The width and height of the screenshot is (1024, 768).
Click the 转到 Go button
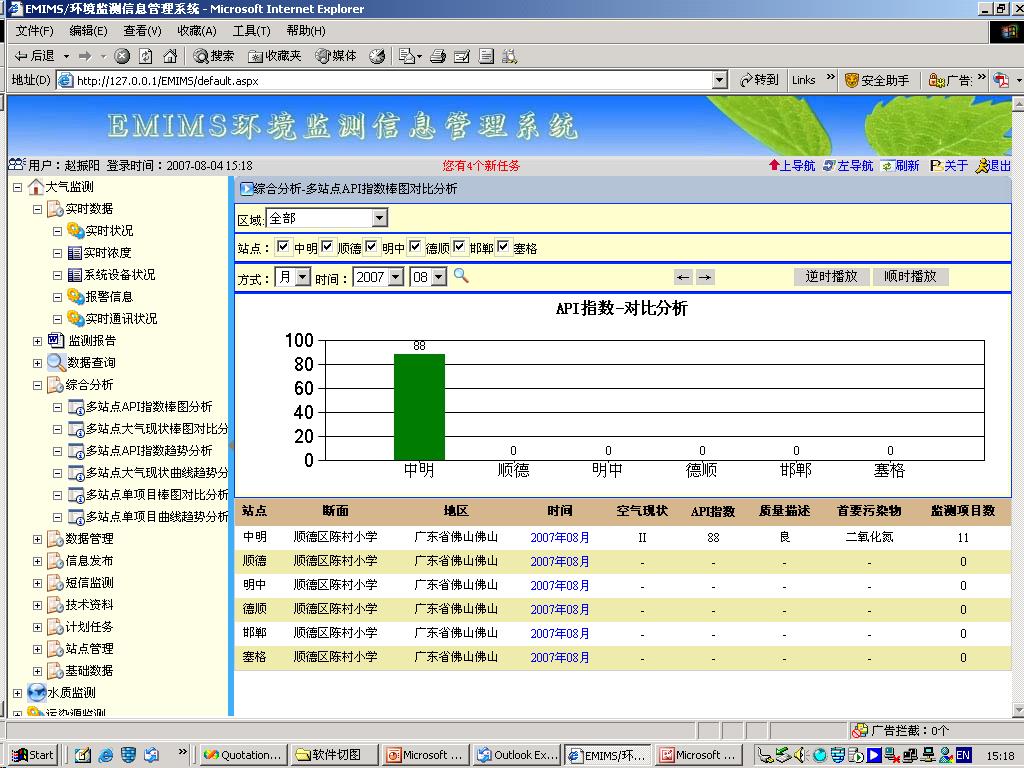pyautogui.click(x=759, y=80)
